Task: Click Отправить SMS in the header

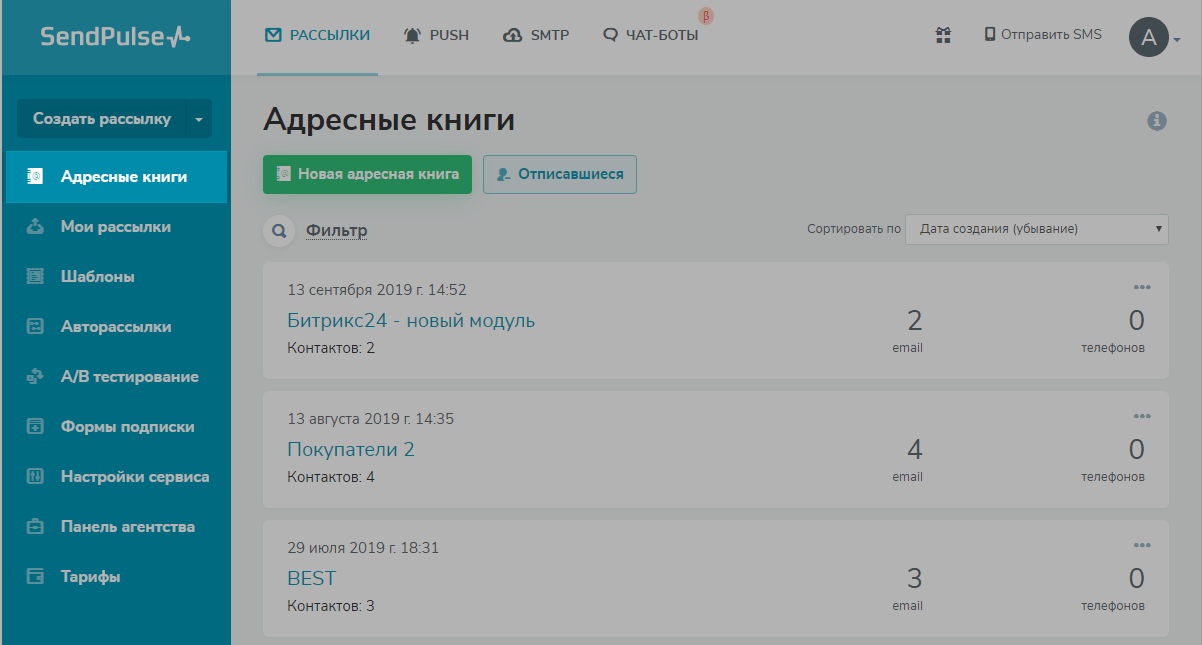Action: [1043, 35]
